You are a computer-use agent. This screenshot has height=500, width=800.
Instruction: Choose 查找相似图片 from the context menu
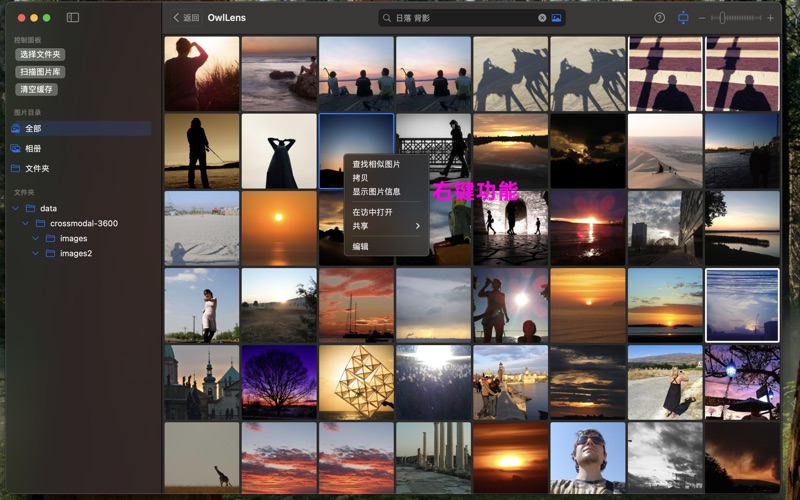click(376, 164)
